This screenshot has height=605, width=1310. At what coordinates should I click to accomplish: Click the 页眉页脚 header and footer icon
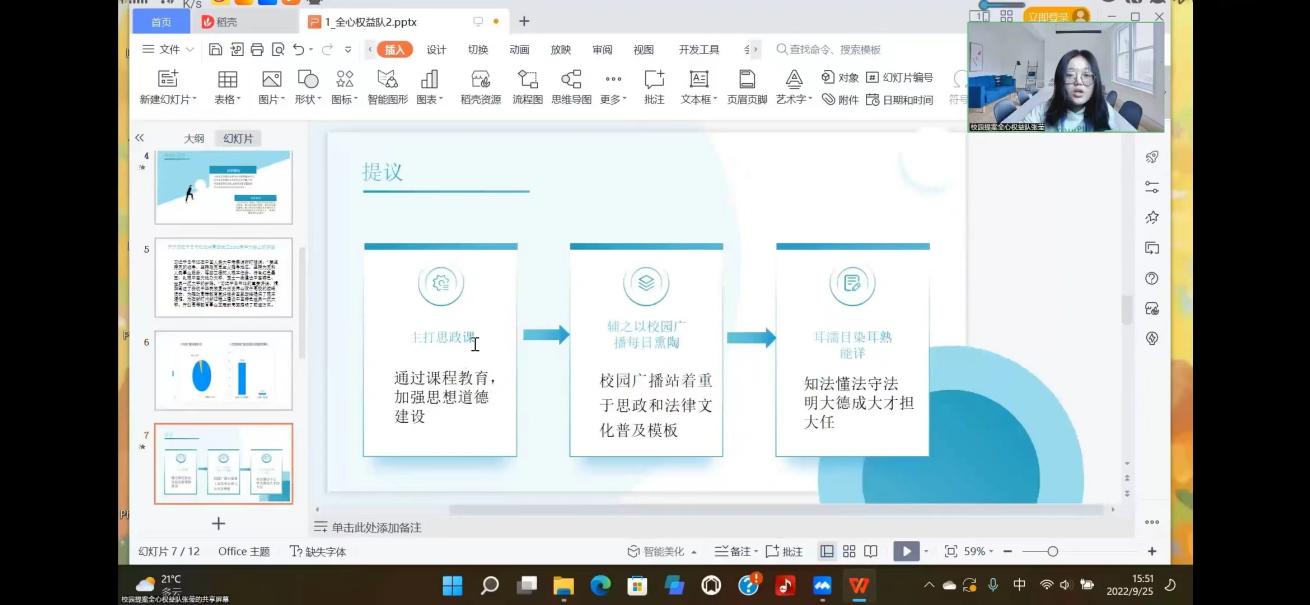(746, 80)
